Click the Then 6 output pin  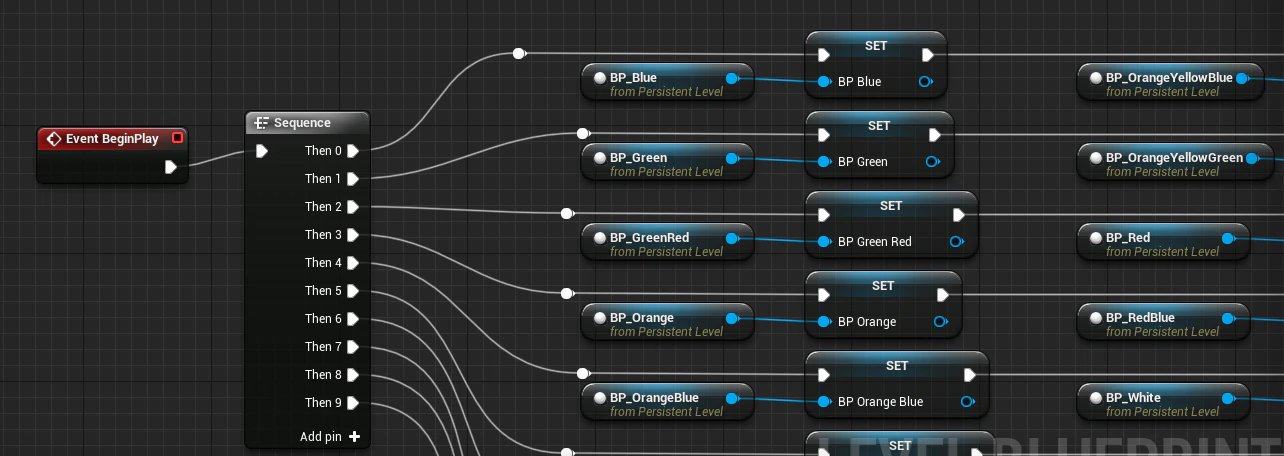point(353,319)
